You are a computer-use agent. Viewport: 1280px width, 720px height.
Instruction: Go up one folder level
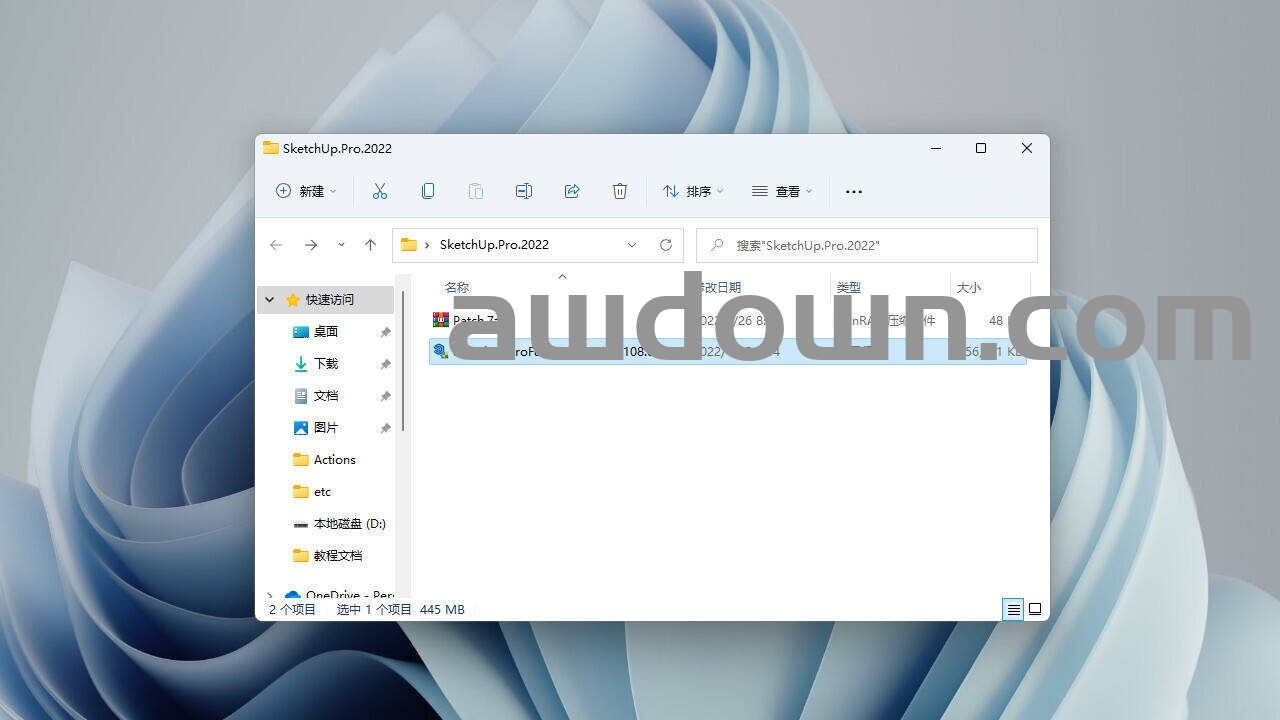tap(370, 245)
